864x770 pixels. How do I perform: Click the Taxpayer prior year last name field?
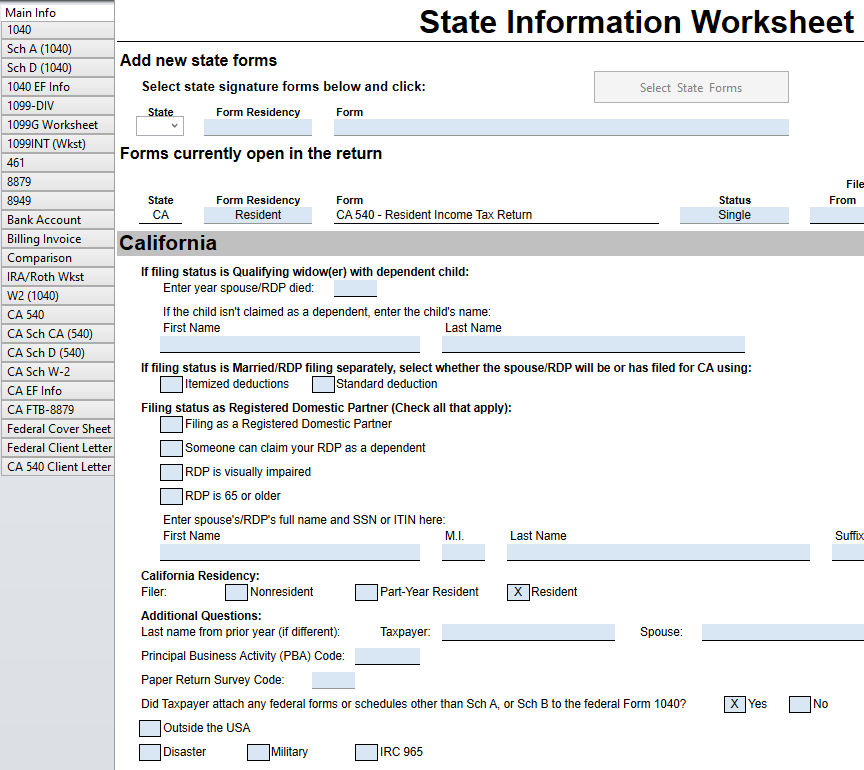528,632
